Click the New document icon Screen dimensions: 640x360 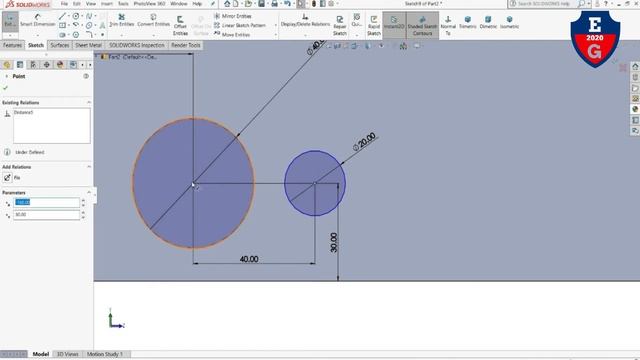pos(236,4)
